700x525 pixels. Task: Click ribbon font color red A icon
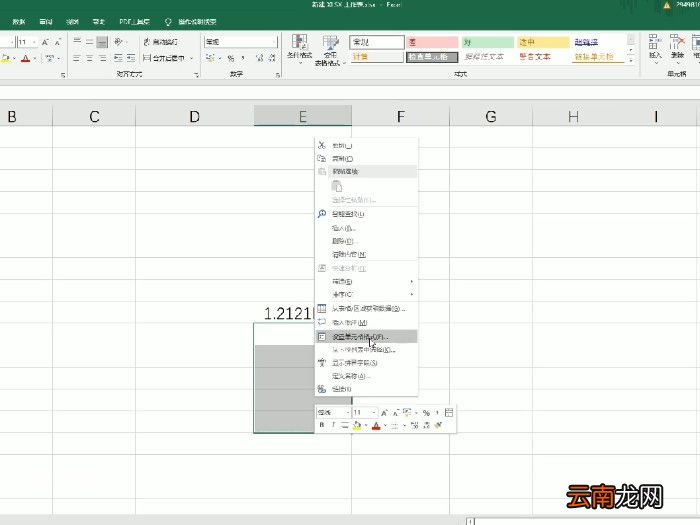coord(25,58)
